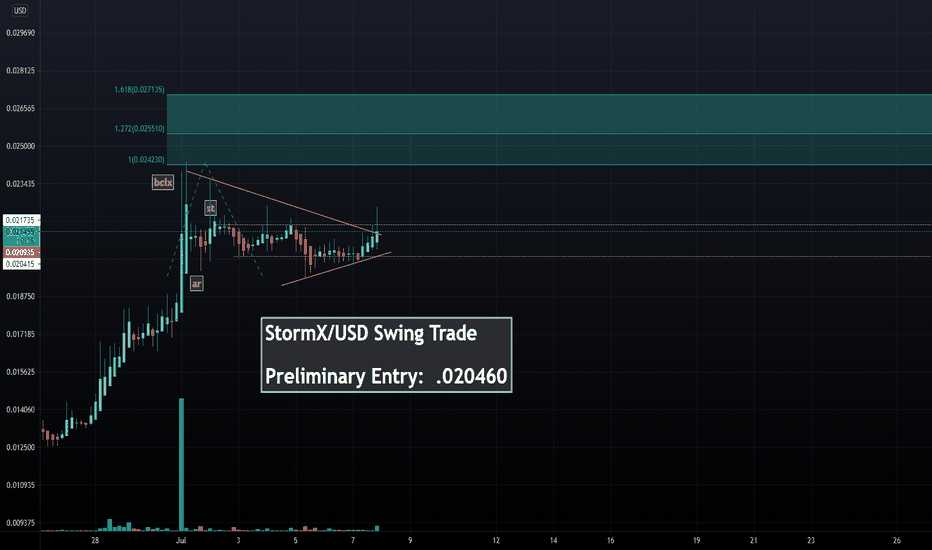The image size is (932, 550).
Task: Click the '19' date axis label
Action: coord(697,540)
